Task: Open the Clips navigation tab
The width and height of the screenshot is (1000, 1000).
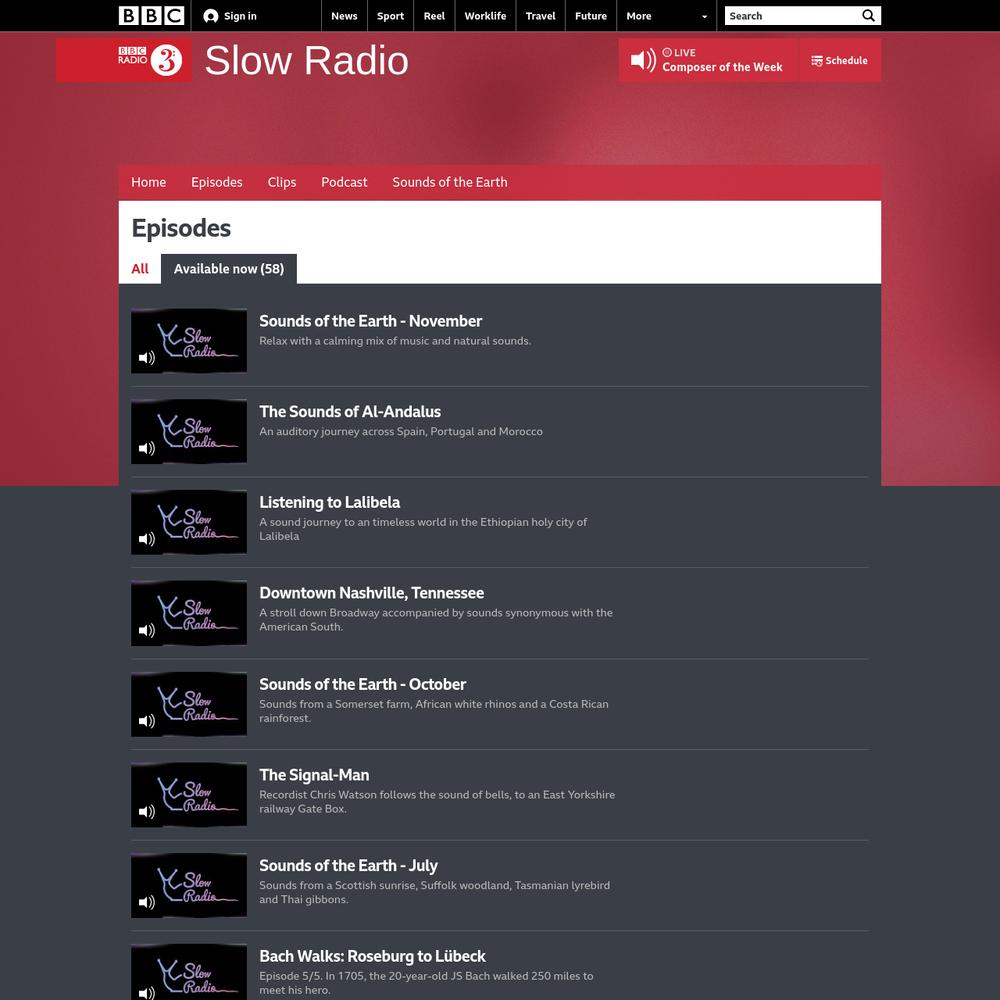Action: (x=282, y=182)
